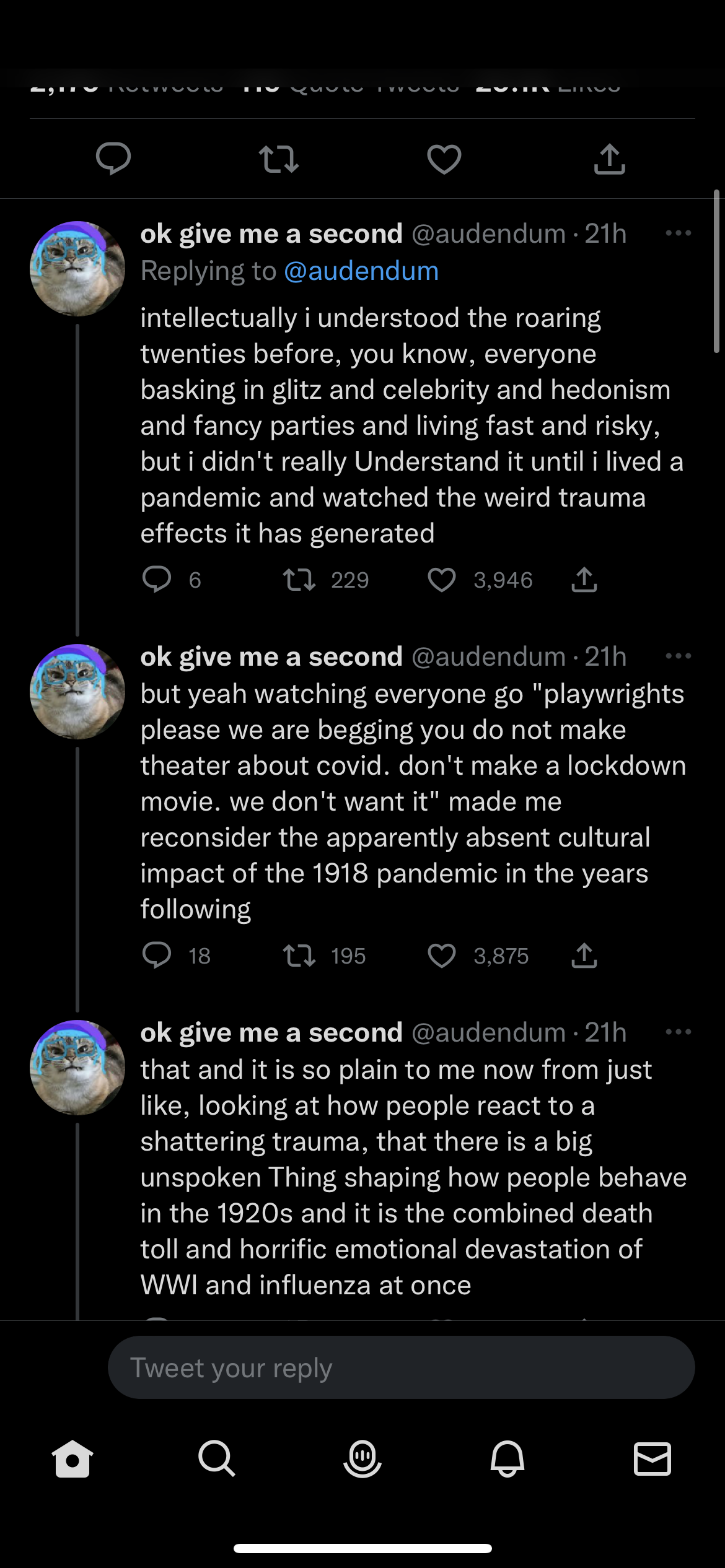Like the roaring twenties tweet

coord(442,580)
